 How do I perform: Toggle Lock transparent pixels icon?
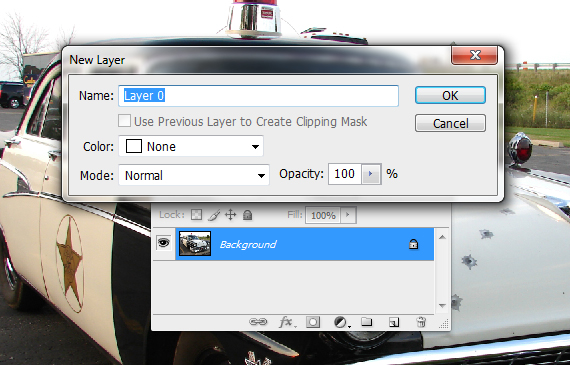coord(196,215)
